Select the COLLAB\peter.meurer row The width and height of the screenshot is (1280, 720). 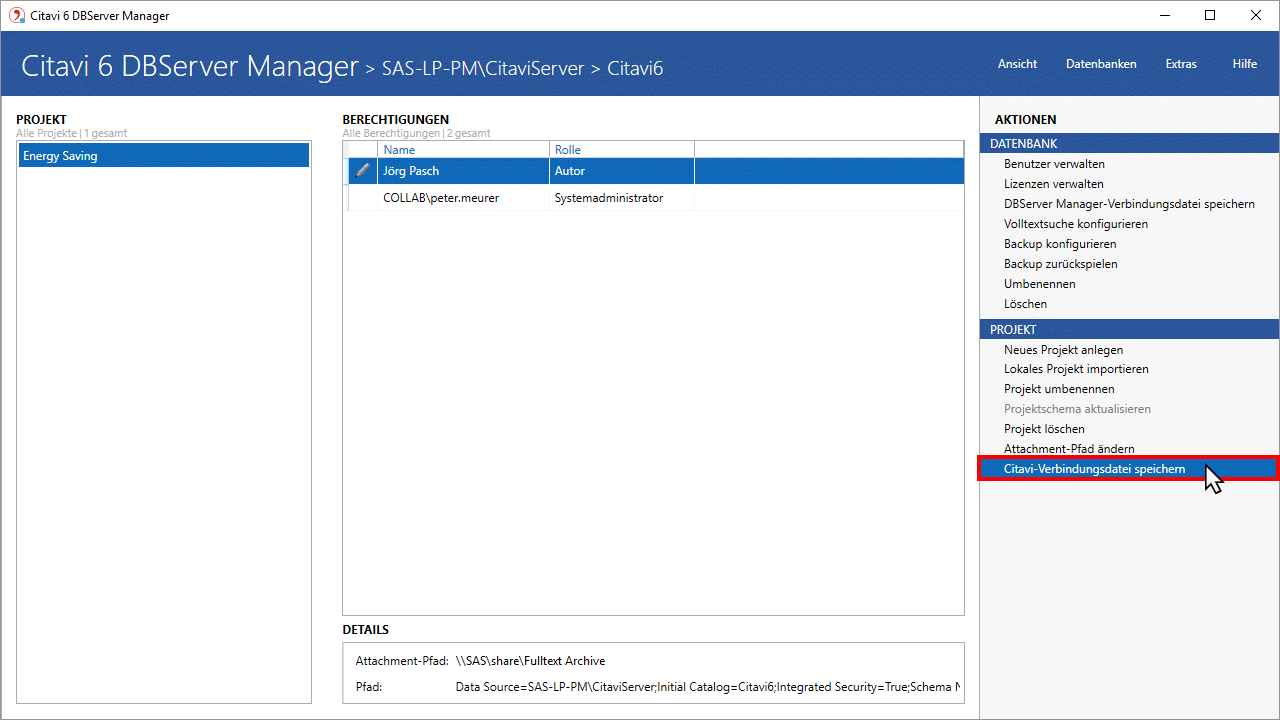coord(654,198)
